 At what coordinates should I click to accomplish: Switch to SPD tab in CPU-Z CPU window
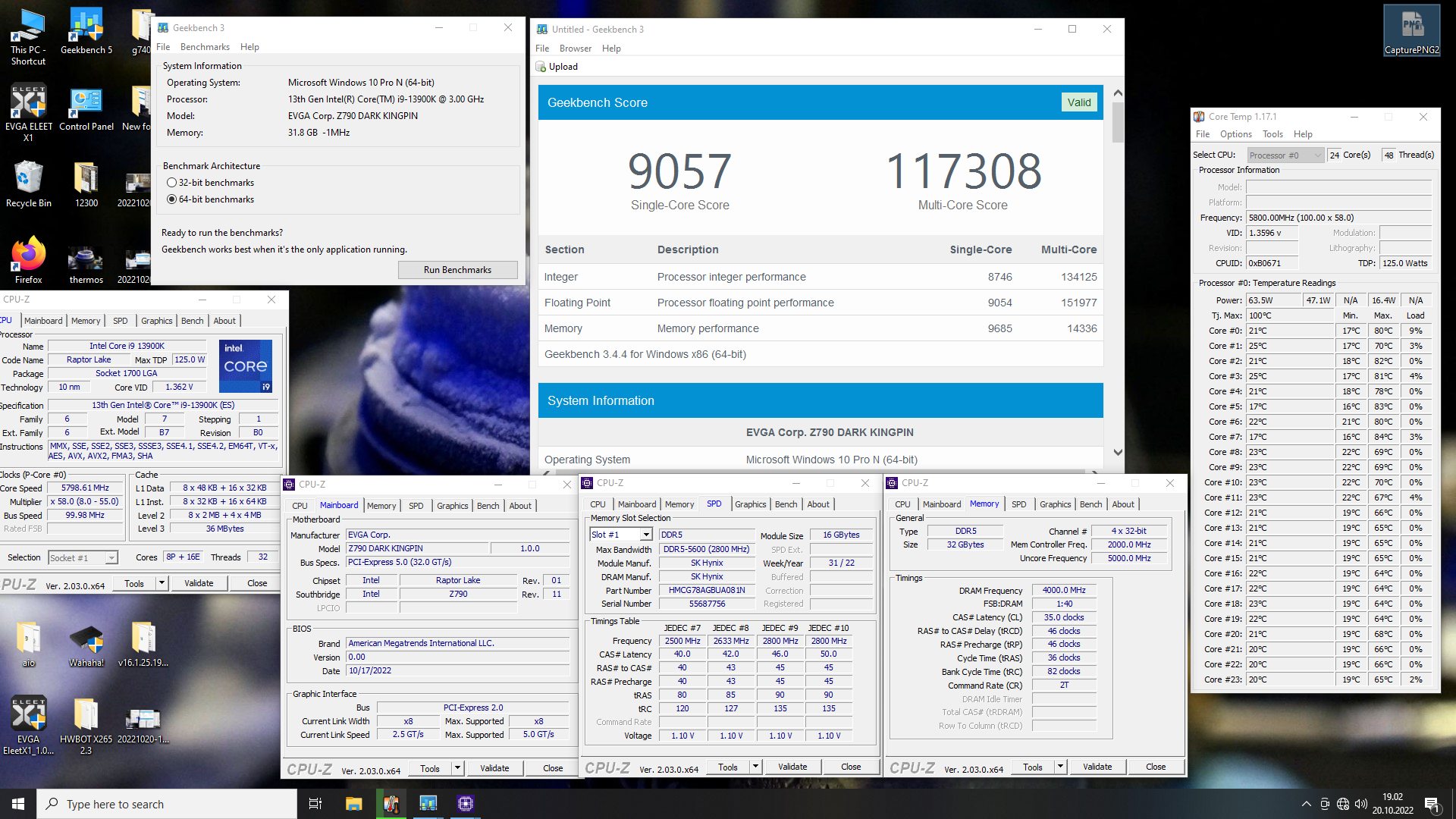pyautogui.click(x=120, y=321)
